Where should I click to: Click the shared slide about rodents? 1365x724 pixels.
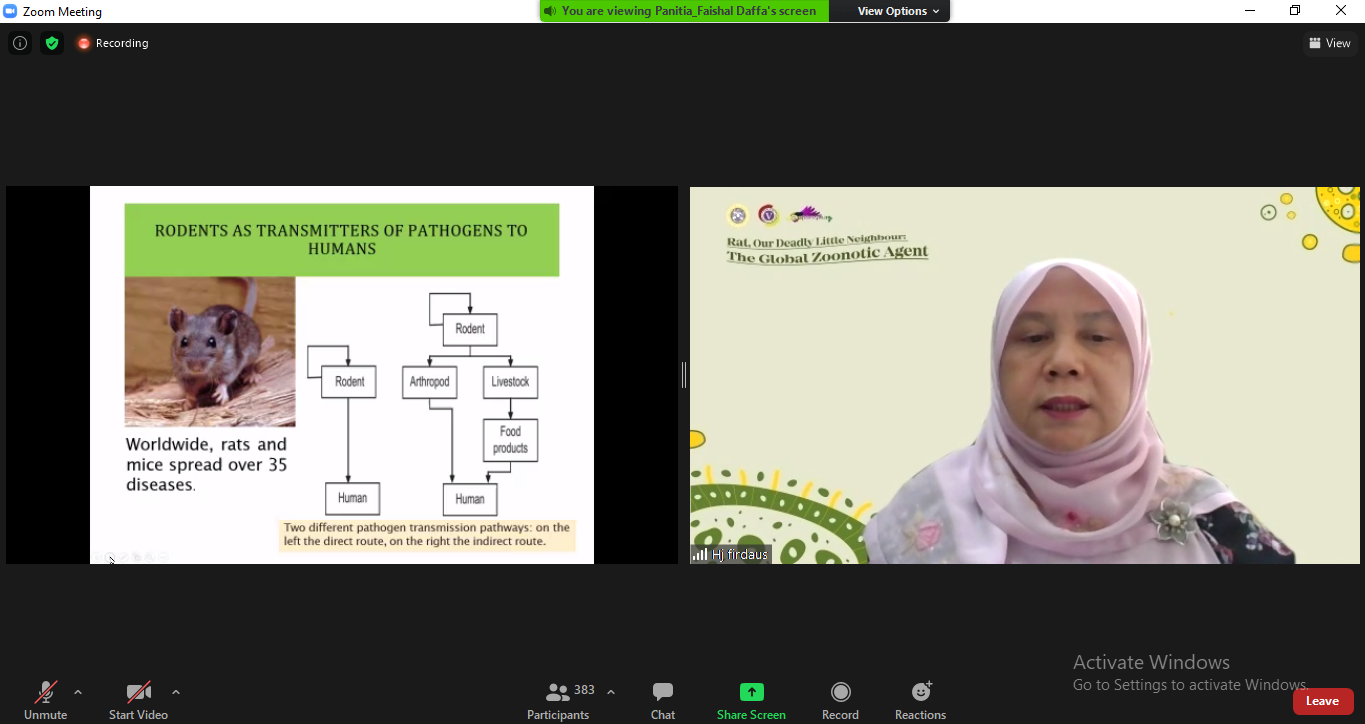click(x=342, y=375)
